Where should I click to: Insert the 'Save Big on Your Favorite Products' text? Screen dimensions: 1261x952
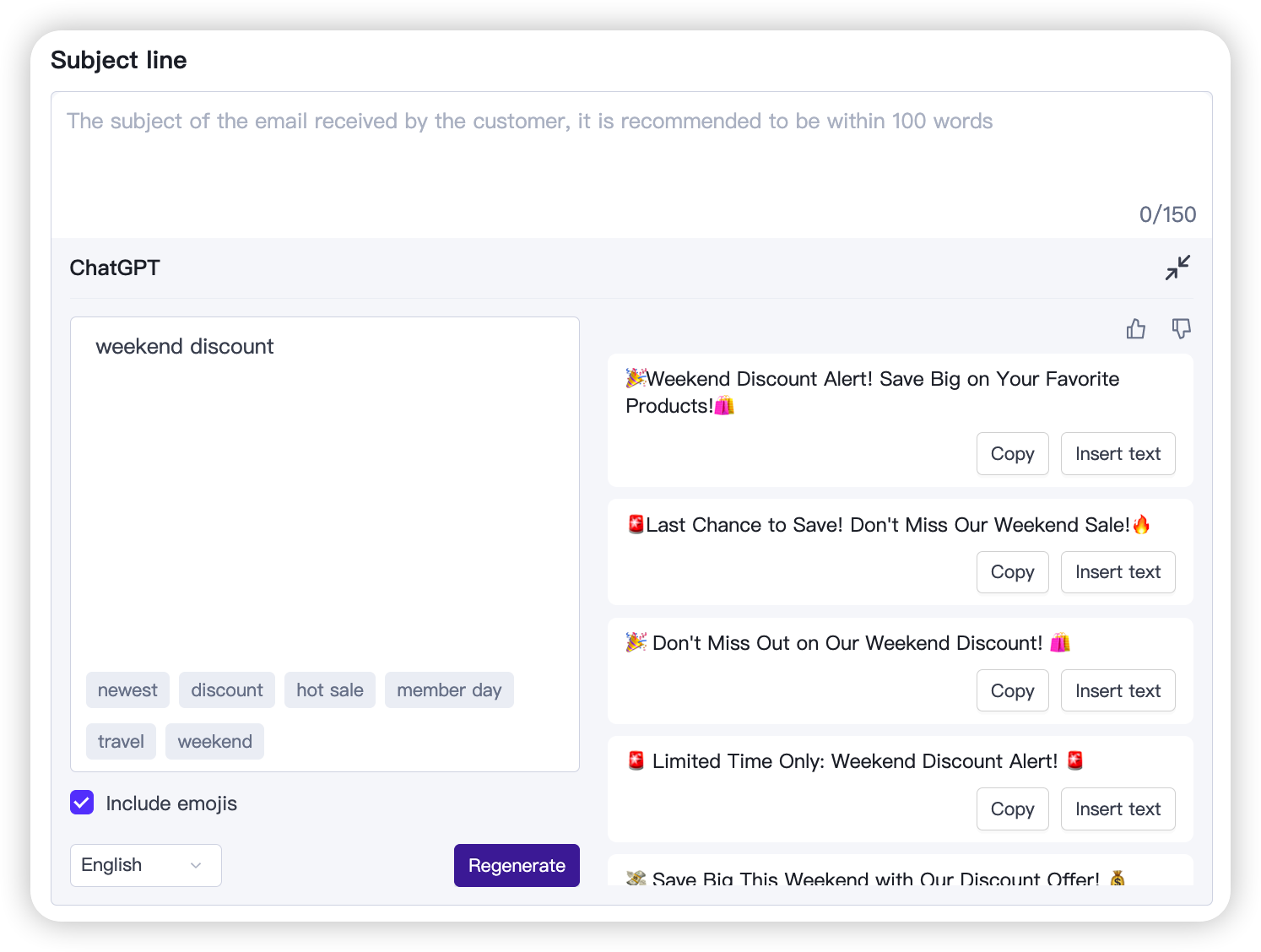(x=1118, y=454)
